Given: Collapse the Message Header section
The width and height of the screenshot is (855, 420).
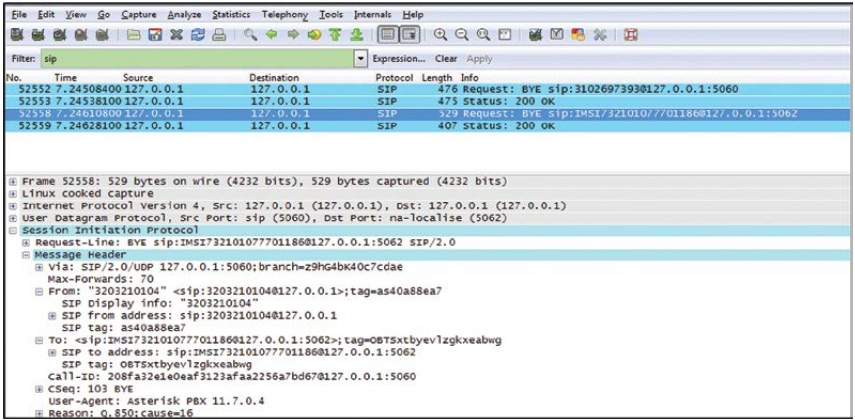Looking at the screenshot, I should (26, 254).
